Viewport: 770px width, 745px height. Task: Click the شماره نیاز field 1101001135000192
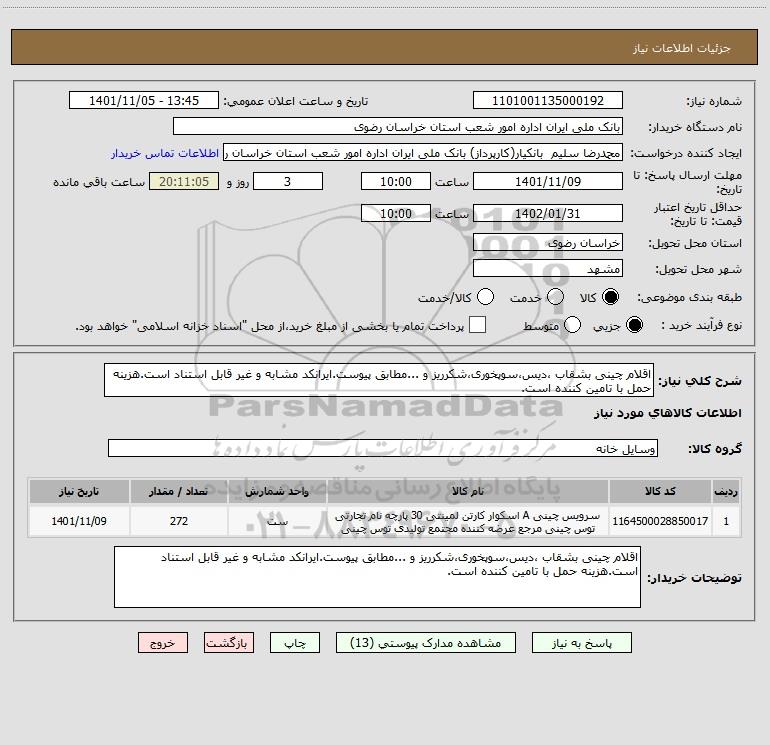tap(548, 101)
